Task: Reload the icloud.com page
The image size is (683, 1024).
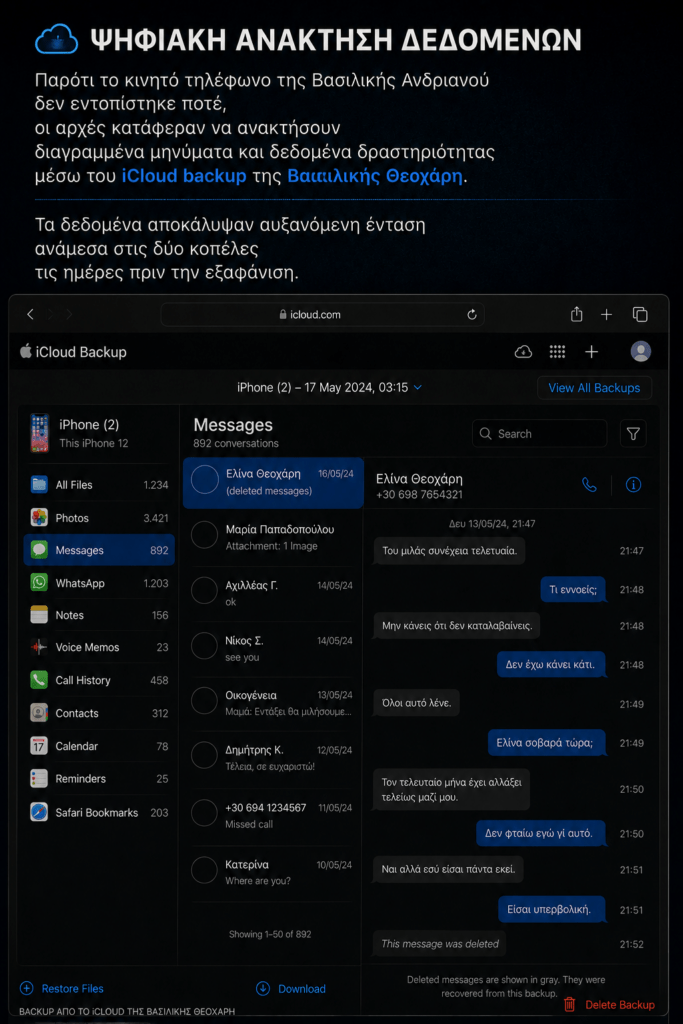Action: pyautogui.click(x=471, y=315)
